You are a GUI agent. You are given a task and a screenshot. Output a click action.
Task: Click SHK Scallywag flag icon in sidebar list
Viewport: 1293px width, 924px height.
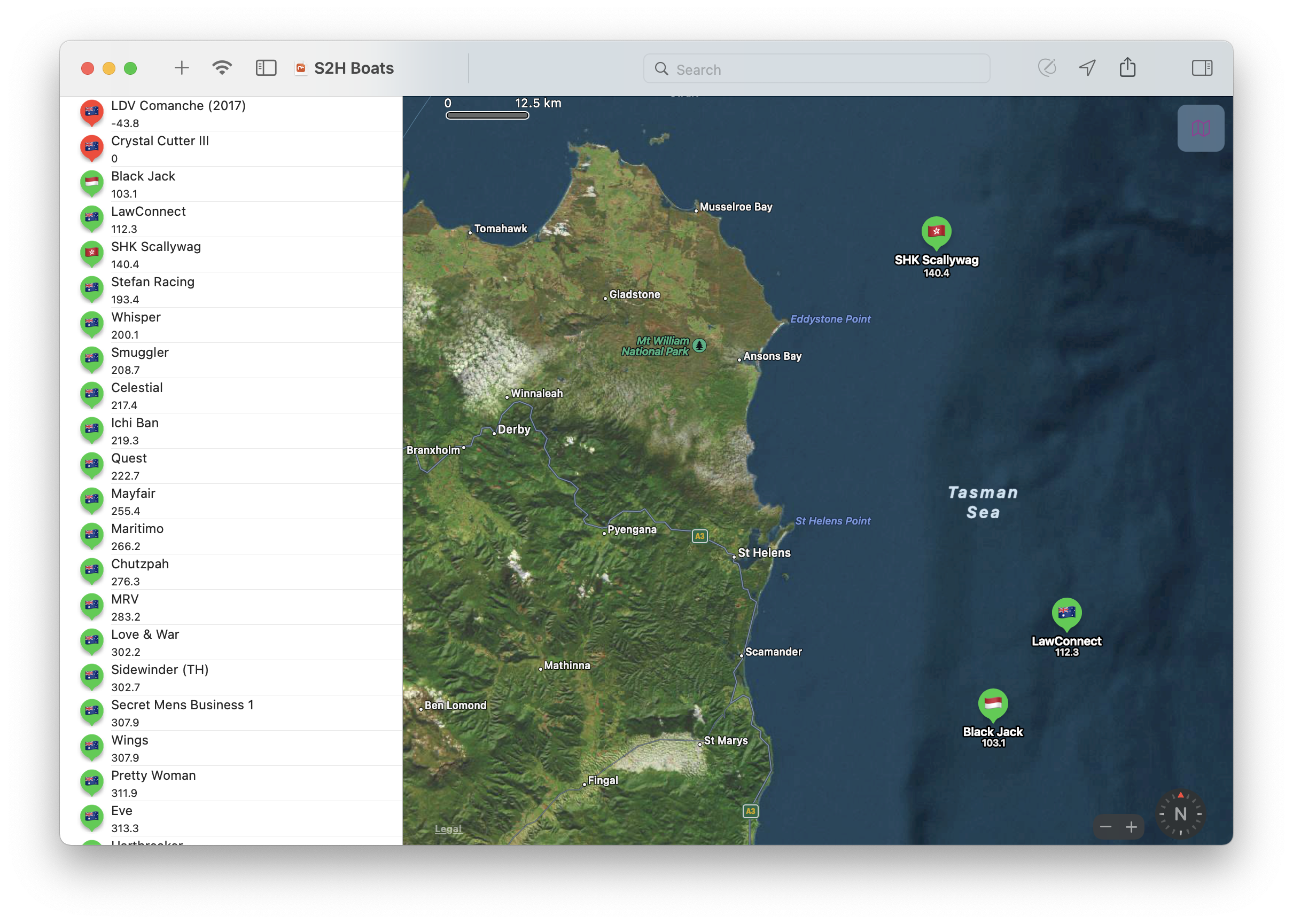click(x=91, y=254)
